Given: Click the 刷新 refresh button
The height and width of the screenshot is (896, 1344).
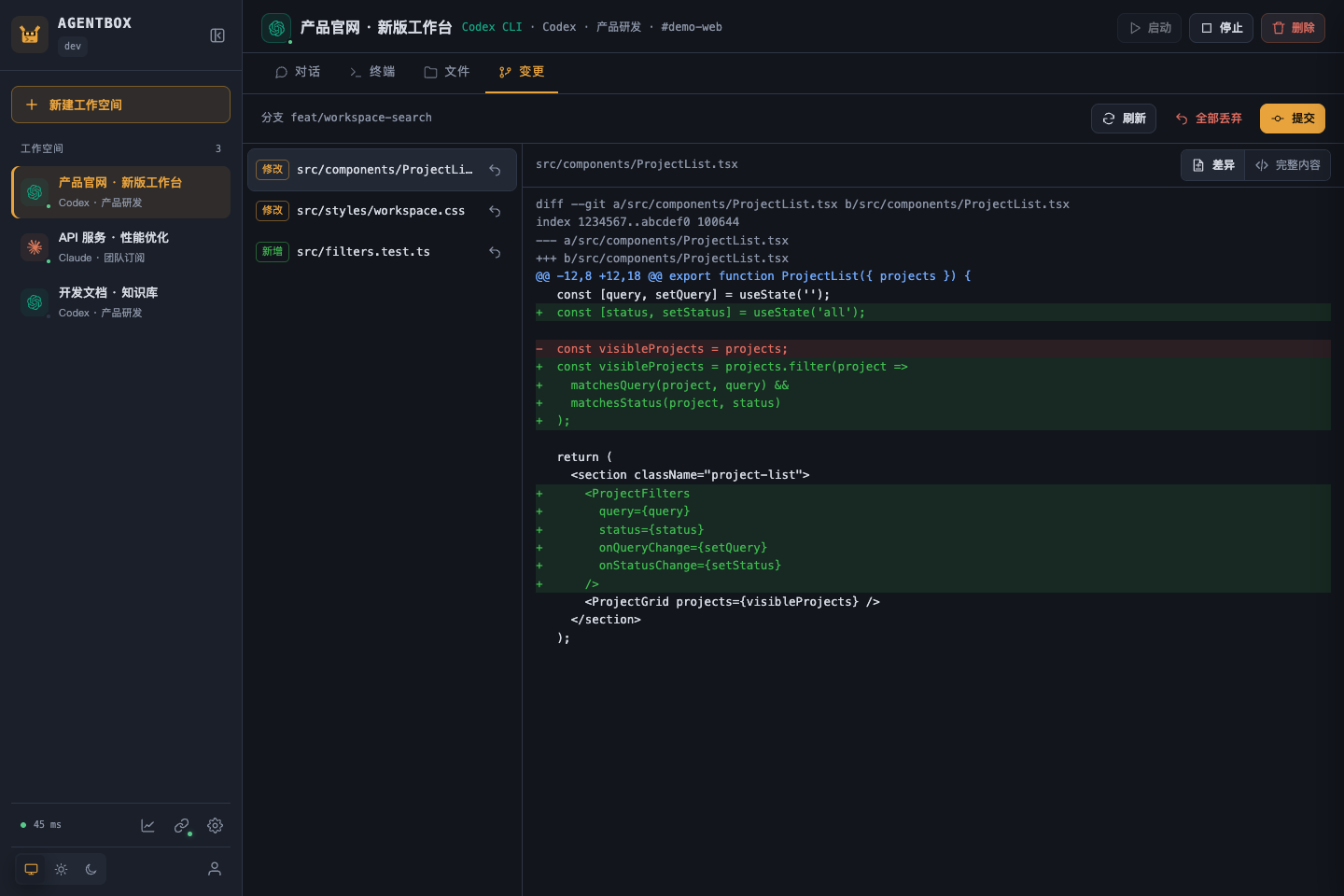Looking at the screenshot, I should [x=1124, y=119].
